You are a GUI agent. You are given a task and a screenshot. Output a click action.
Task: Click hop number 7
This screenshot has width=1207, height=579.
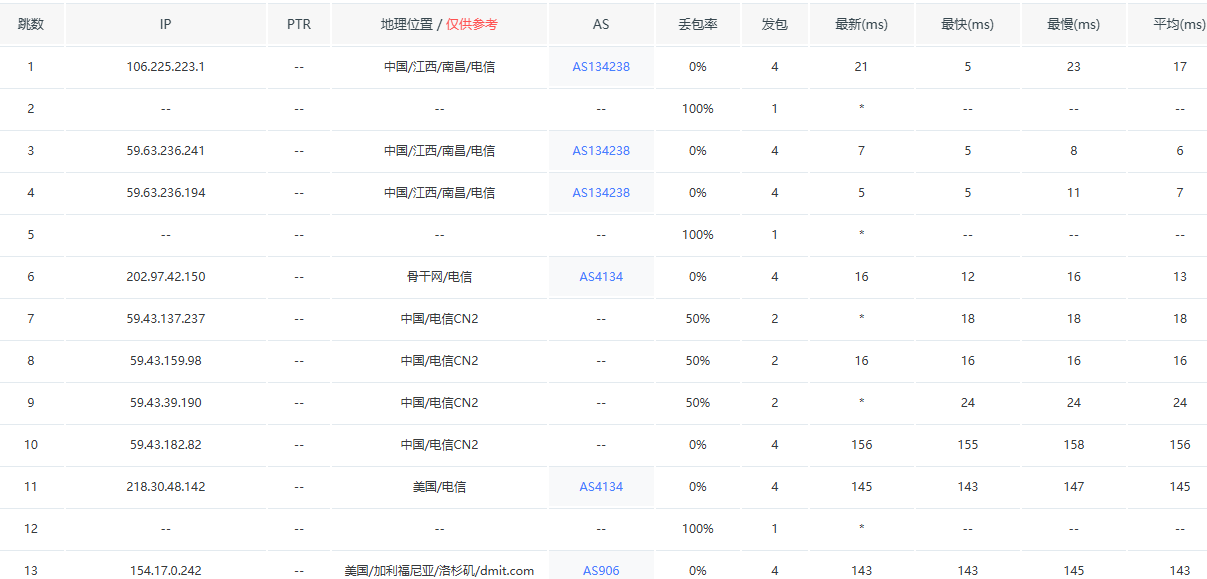click(31, 319)
